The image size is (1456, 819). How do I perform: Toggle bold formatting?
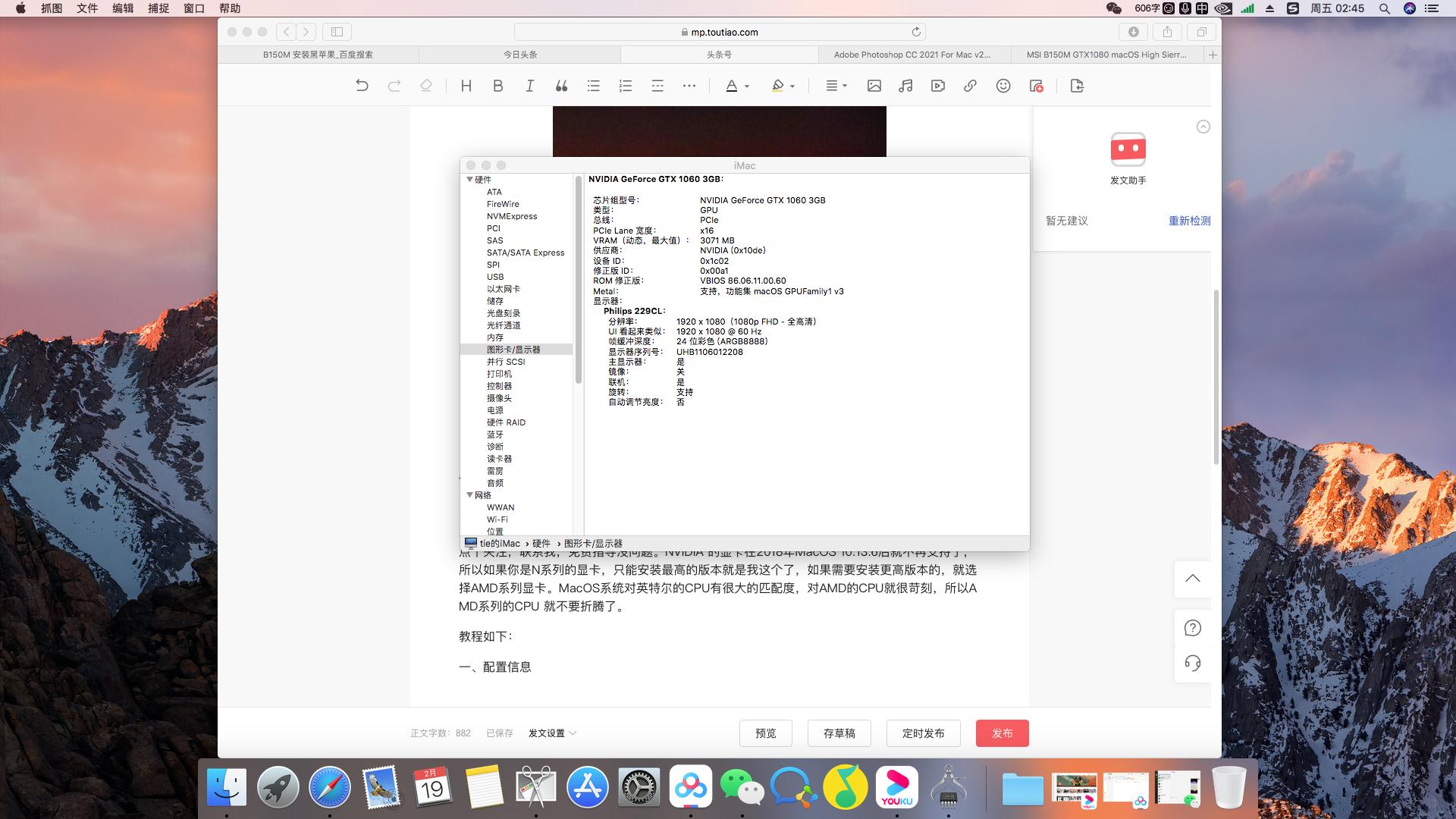tap(497, 86)
